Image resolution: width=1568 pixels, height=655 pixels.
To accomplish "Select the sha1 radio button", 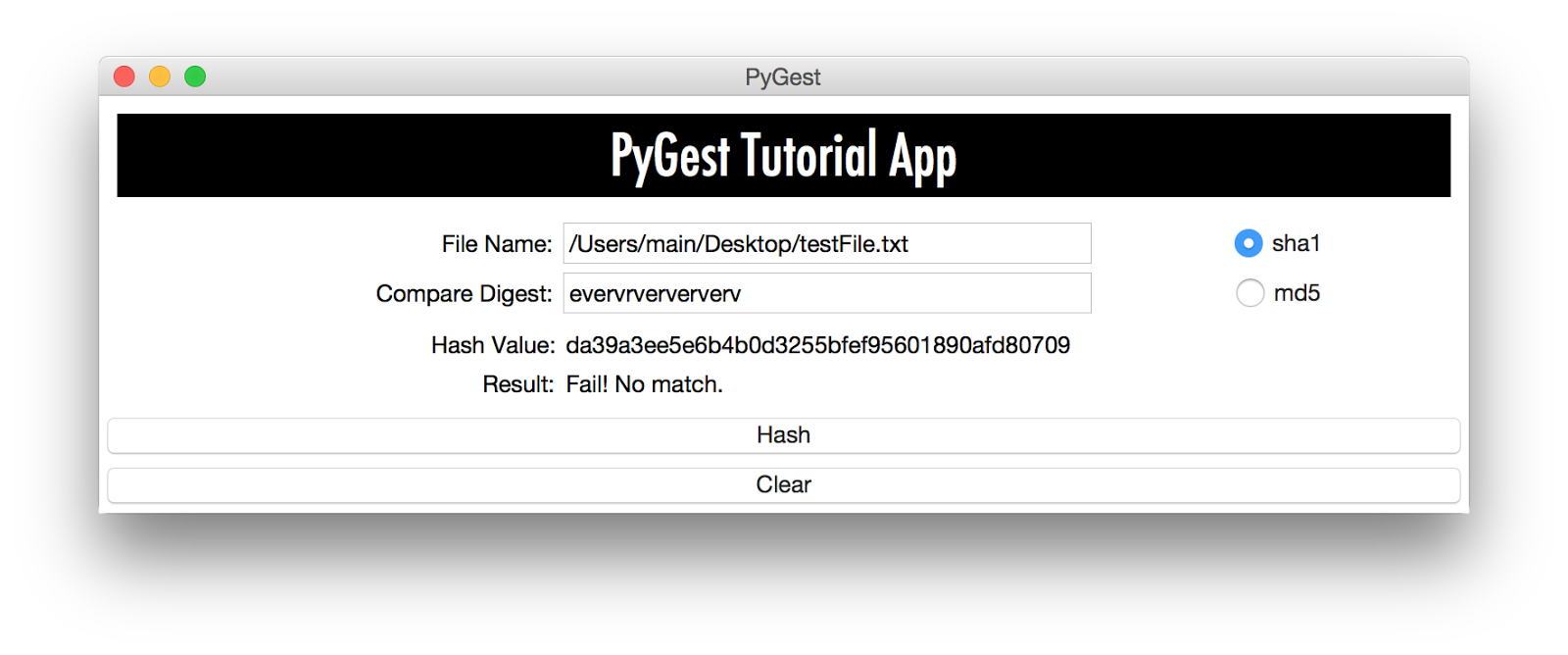I will pos(1249,243).
